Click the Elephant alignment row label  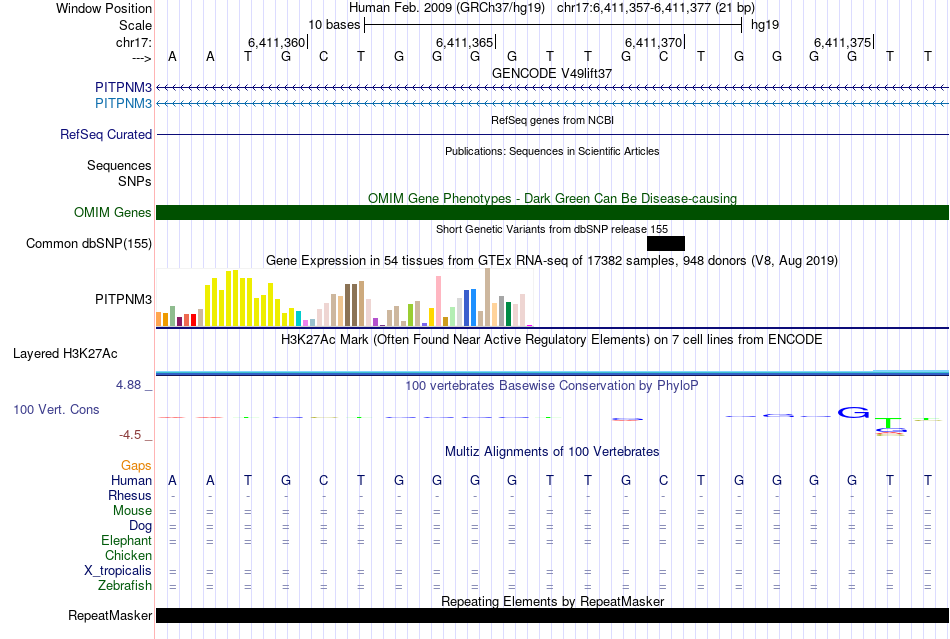(x=126, y=540)
